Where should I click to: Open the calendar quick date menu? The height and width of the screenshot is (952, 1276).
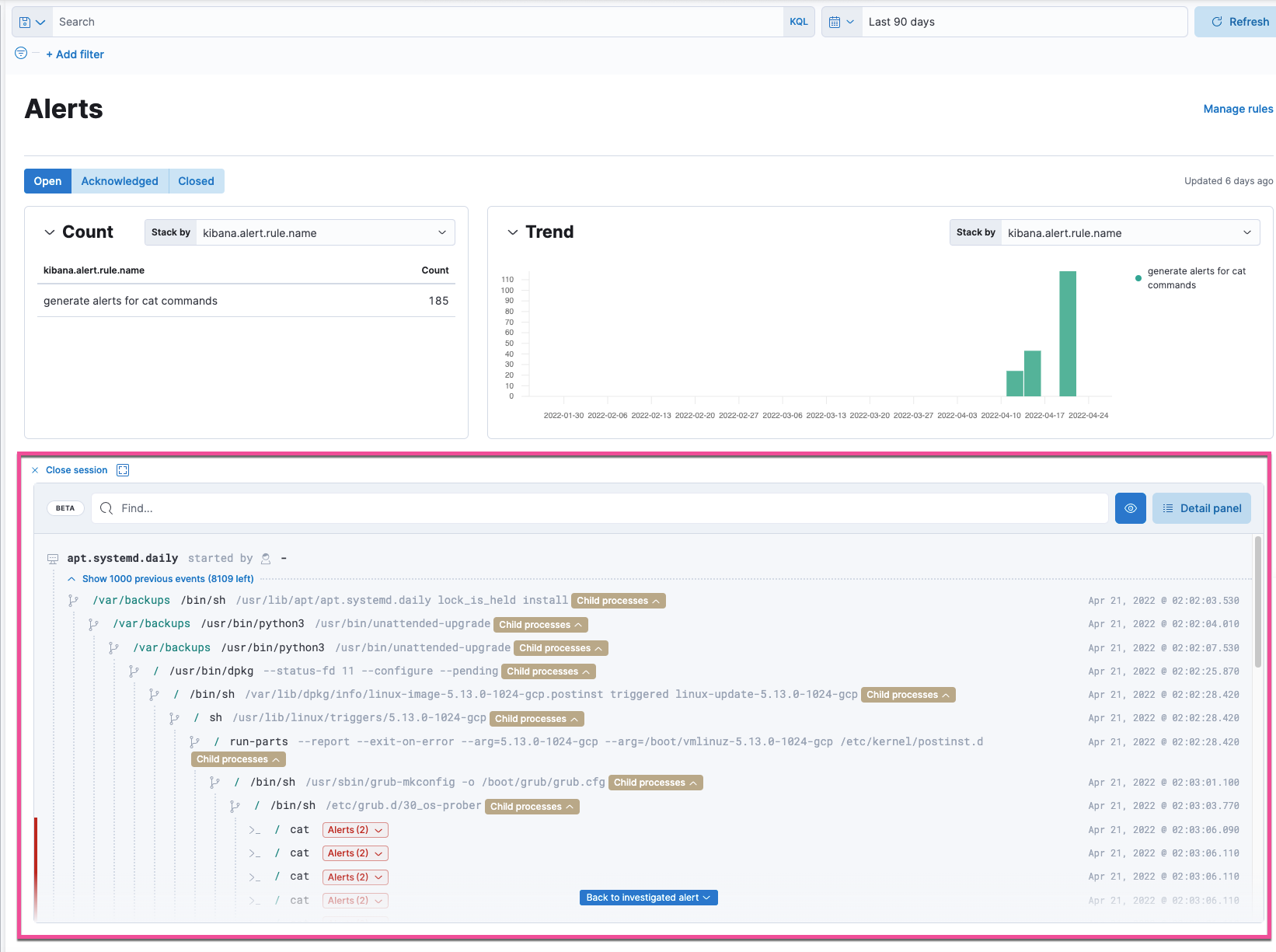coord(841,22)
